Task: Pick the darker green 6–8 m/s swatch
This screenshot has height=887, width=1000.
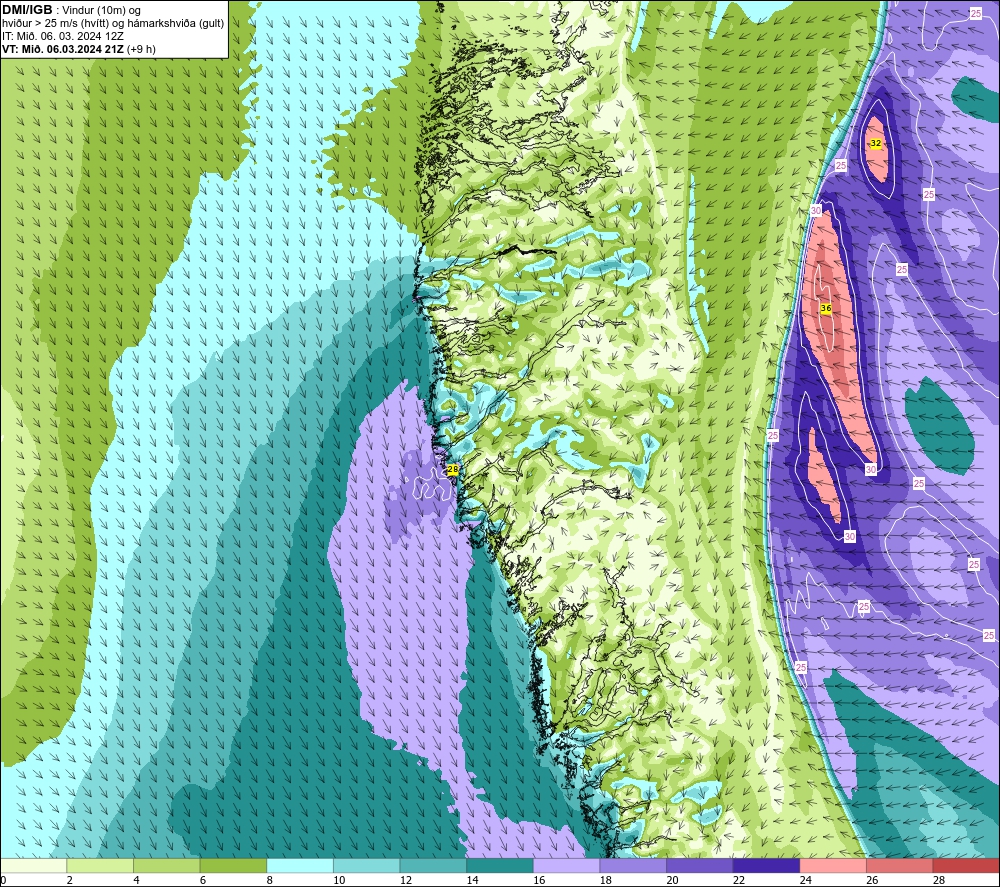Action: (233, 865)
